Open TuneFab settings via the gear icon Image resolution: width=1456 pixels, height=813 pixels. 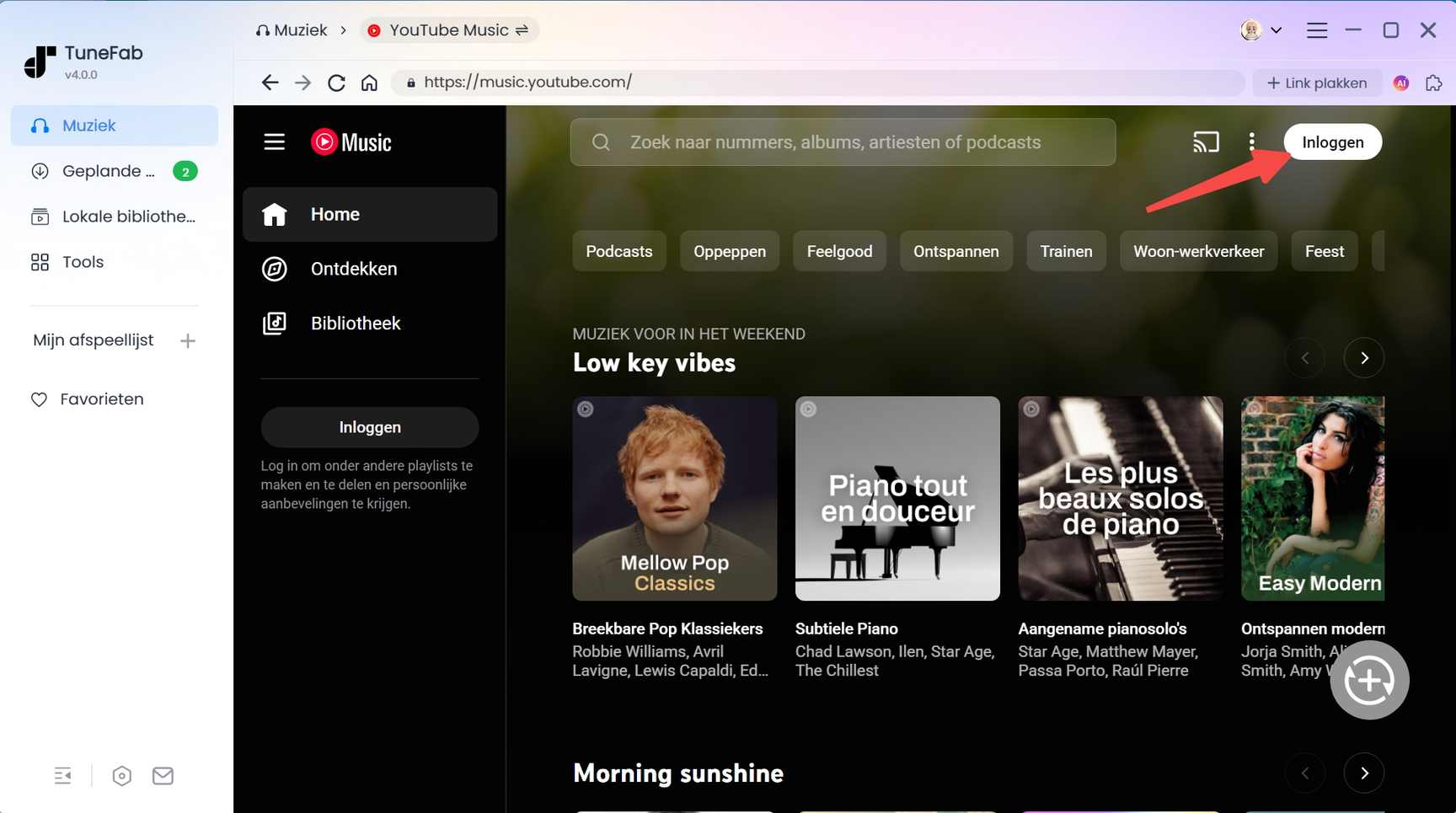(x=121, y=775)
